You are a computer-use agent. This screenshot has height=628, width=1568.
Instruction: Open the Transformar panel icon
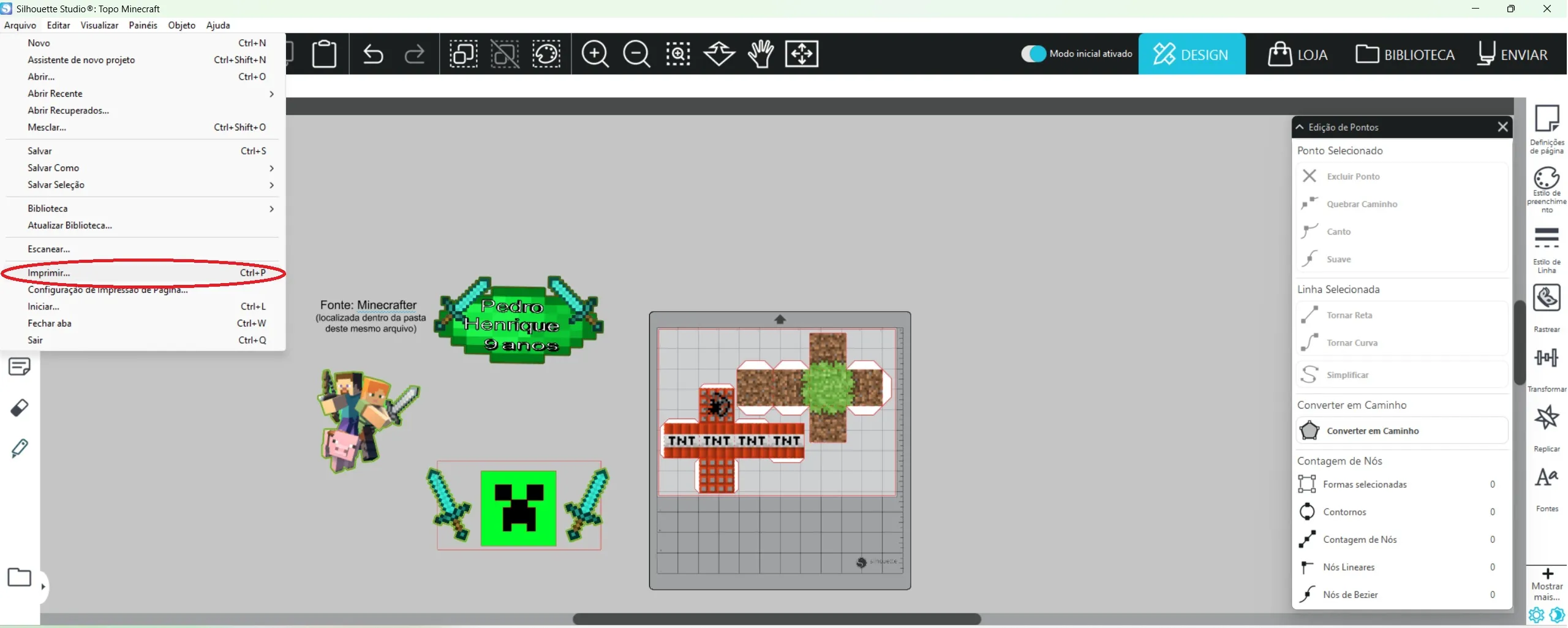(1546, 366)
